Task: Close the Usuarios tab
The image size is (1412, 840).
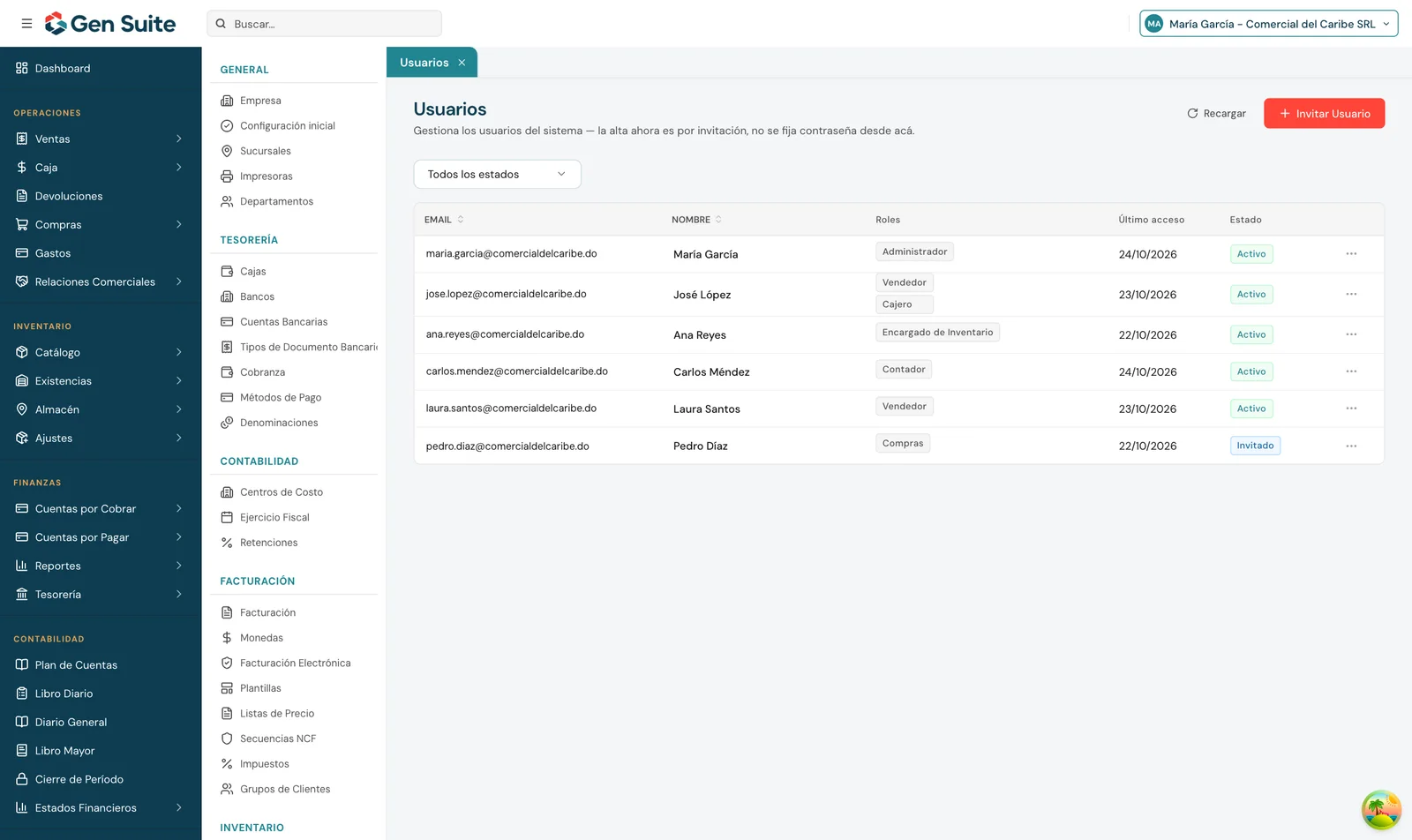Action: point(462,63)
